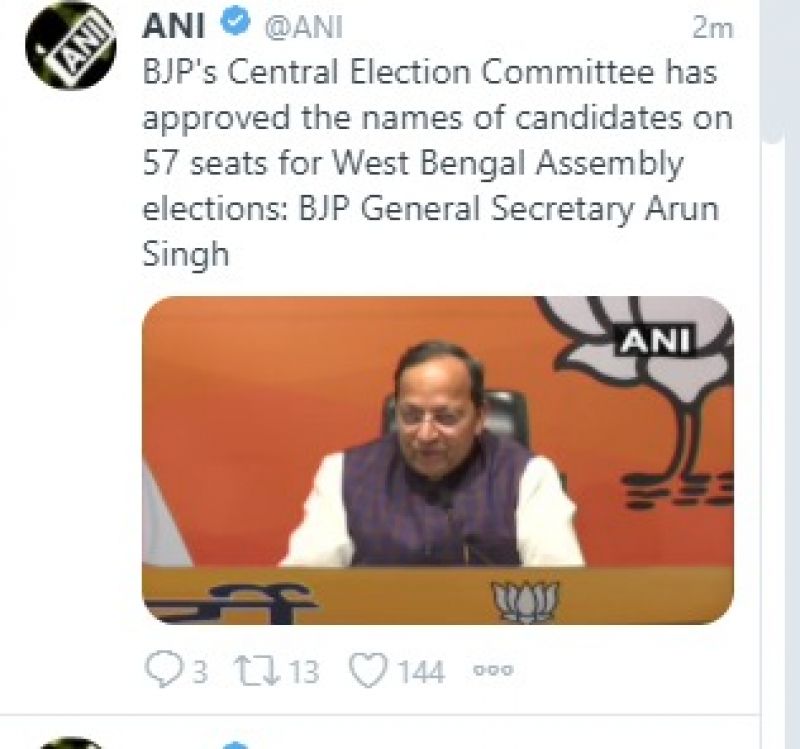Click the next tweet's blue verified badge

[x=235, y=745]
